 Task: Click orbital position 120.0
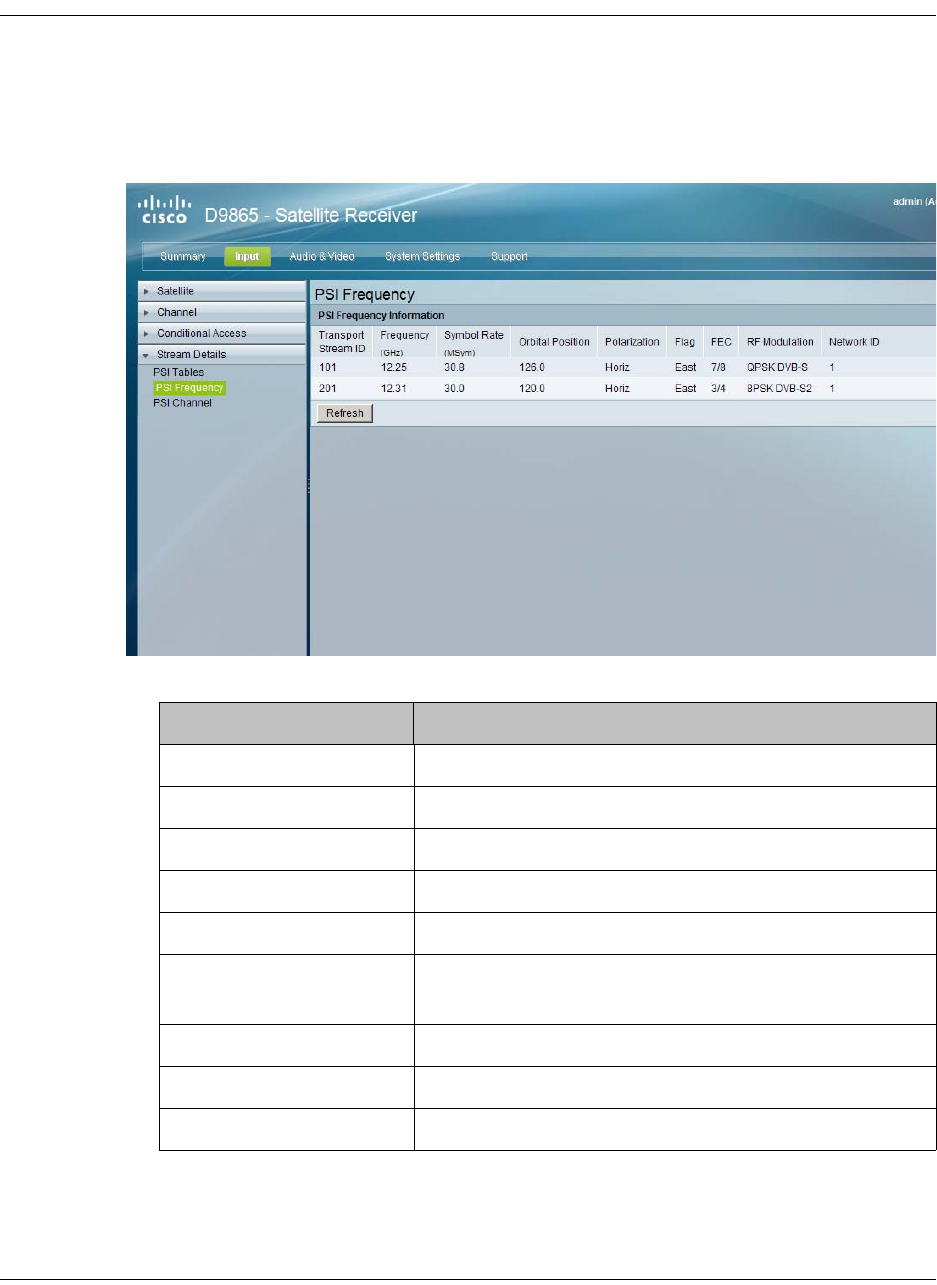(532, 388)
